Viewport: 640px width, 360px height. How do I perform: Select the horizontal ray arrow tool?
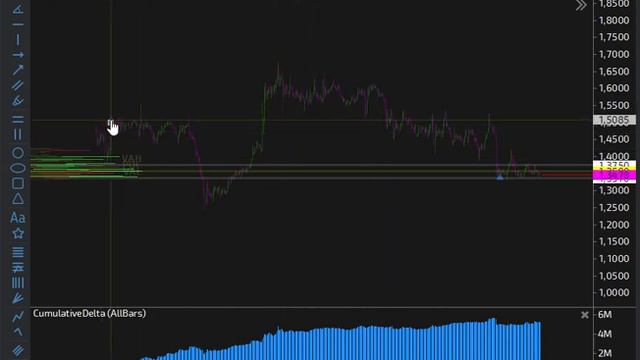click(18, 55)
